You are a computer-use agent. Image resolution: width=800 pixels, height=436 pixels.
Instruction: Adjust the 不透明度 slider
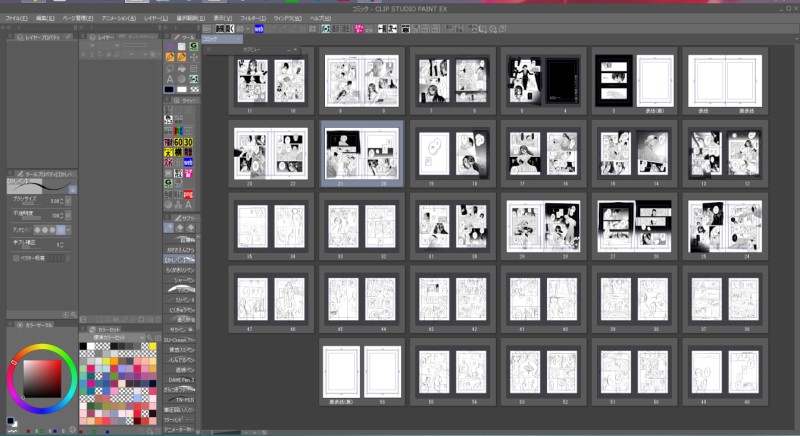[31, 218]
